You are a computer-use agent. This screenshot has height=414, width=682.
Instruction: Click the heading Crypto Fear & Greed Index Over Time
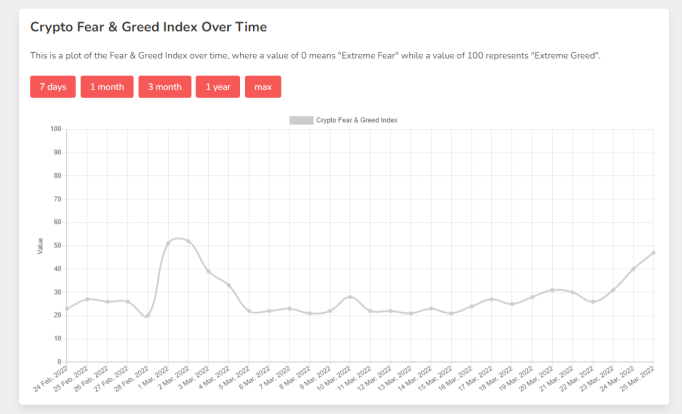pyautogui.click(x=148, y=27)
